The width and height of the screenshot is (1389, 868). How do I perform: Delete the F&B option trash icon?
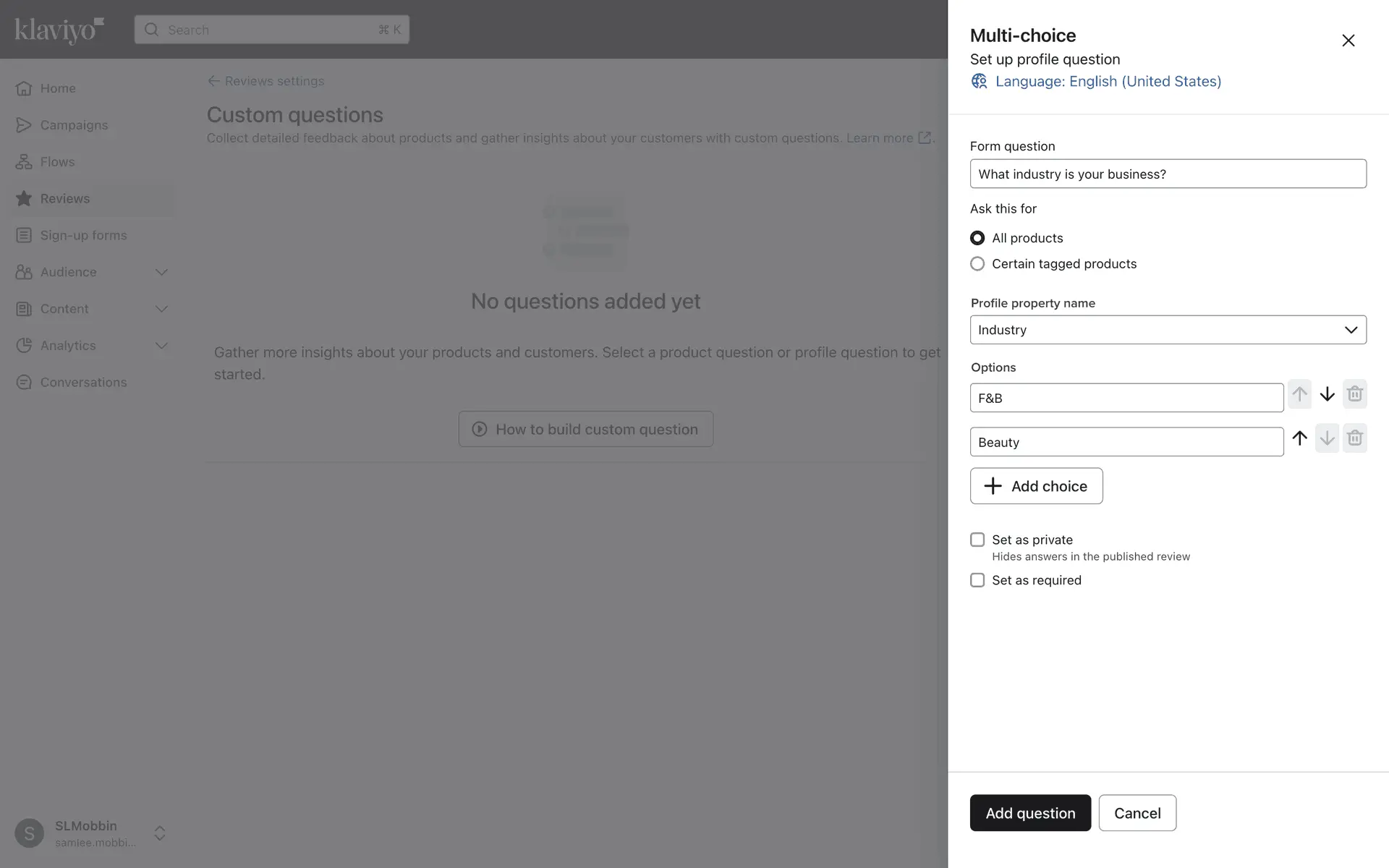pyautogui.click(x=1354, y=394)
